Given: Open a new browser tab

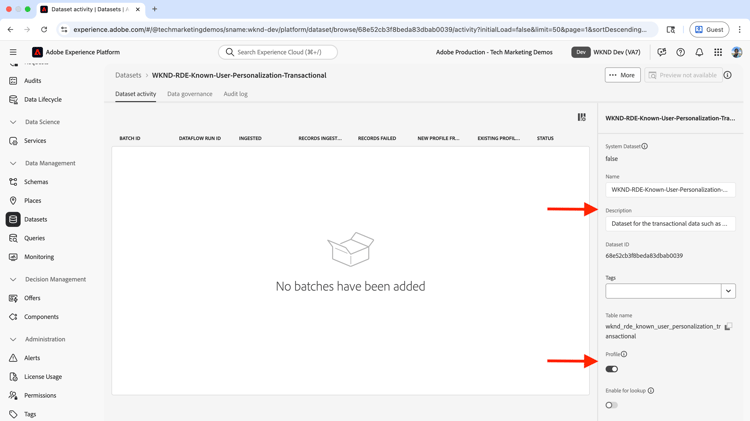Looking at the screenshot, I should coord(154,9).
